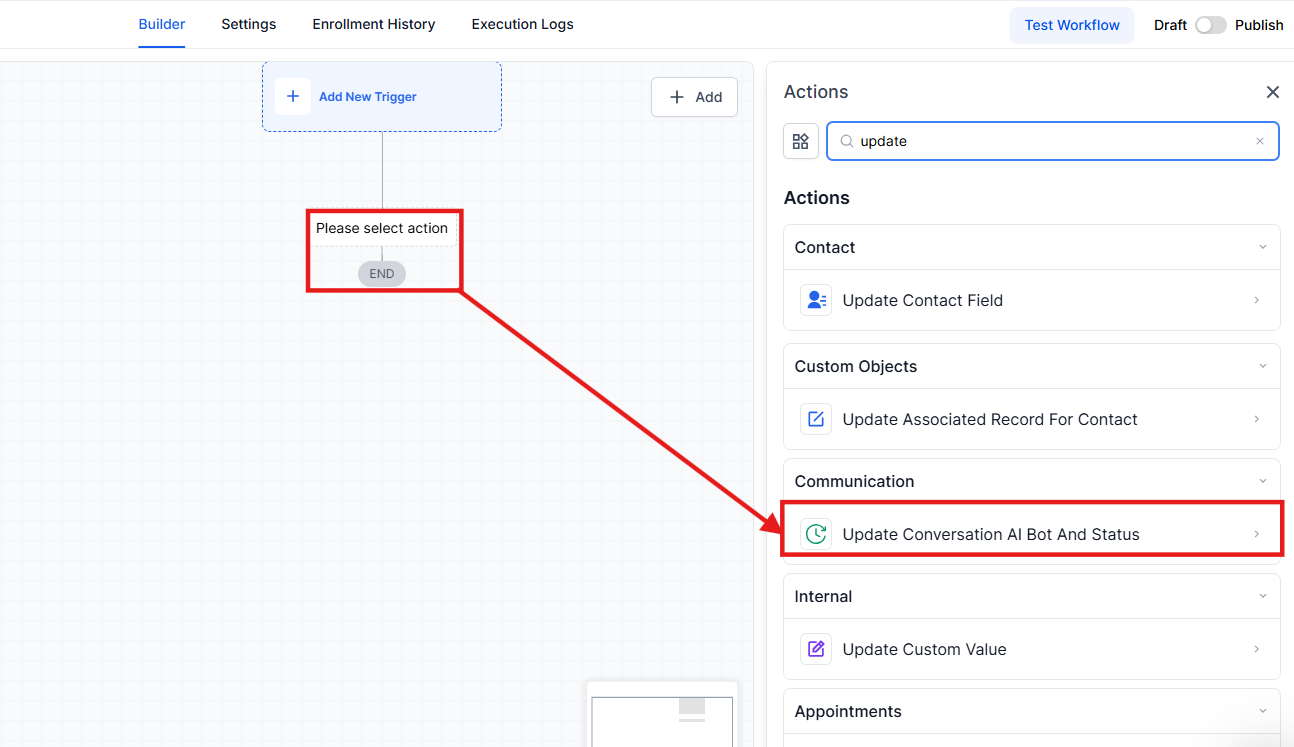Click the Update Conversation AI Bot clock icon
This screenshot has width=1294, height=747.
point(816,534)
